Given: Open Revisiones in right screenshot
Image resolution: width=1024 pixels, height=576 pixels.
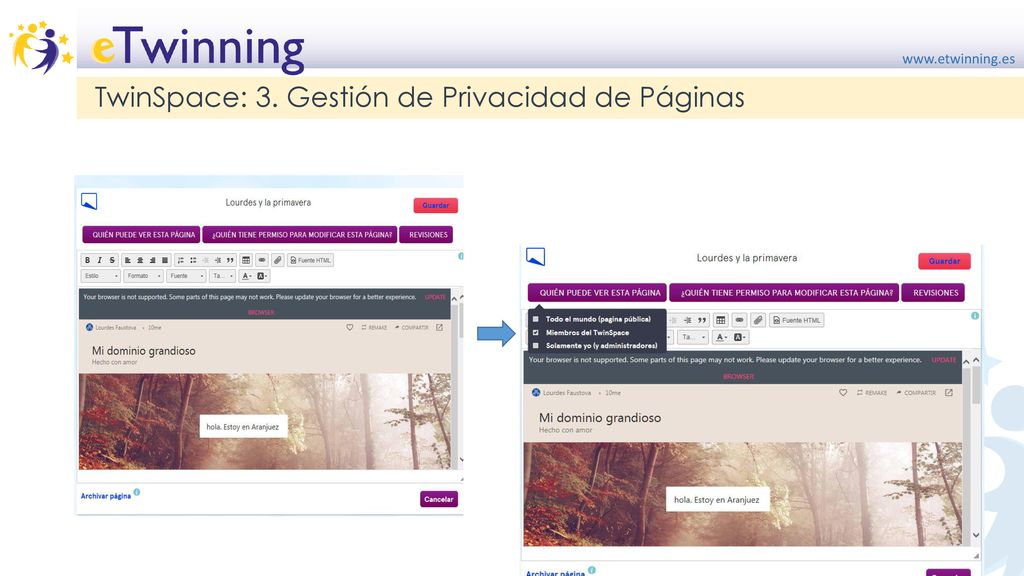Looking at the screenshot, I should pos(934,293).
